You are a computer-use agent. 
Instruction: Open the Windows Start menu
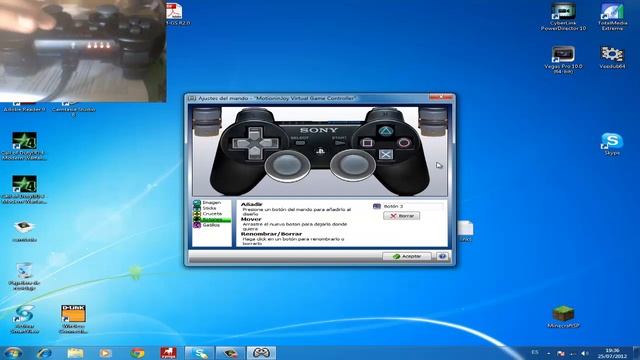pyautogui.click(x=13, y=353)
